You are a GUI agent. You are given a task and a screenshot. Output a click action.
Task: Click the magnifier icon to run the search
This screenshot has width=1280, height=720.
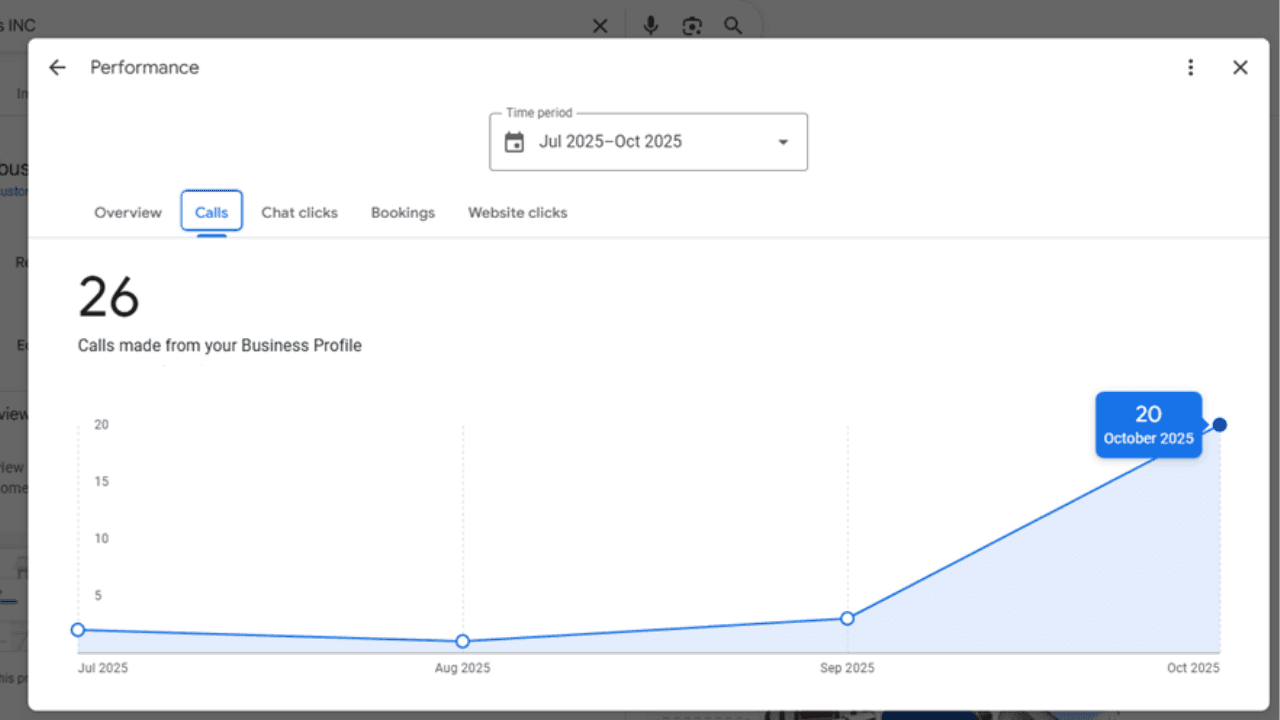pyautogui.click(x=733, y=26)
